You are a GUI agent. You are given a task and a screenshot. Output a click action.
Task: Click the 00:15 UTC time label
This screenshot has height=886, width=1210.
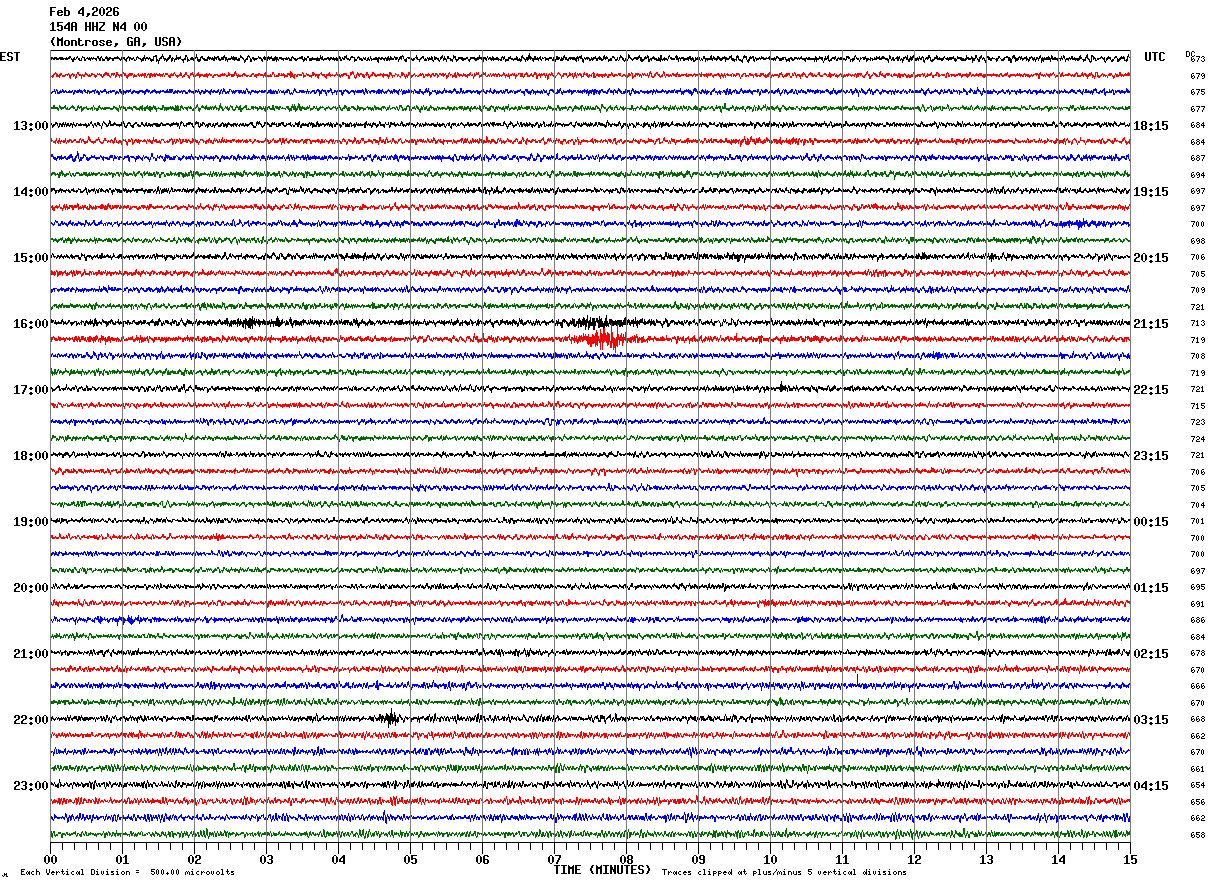click(x=1151, y=522)
